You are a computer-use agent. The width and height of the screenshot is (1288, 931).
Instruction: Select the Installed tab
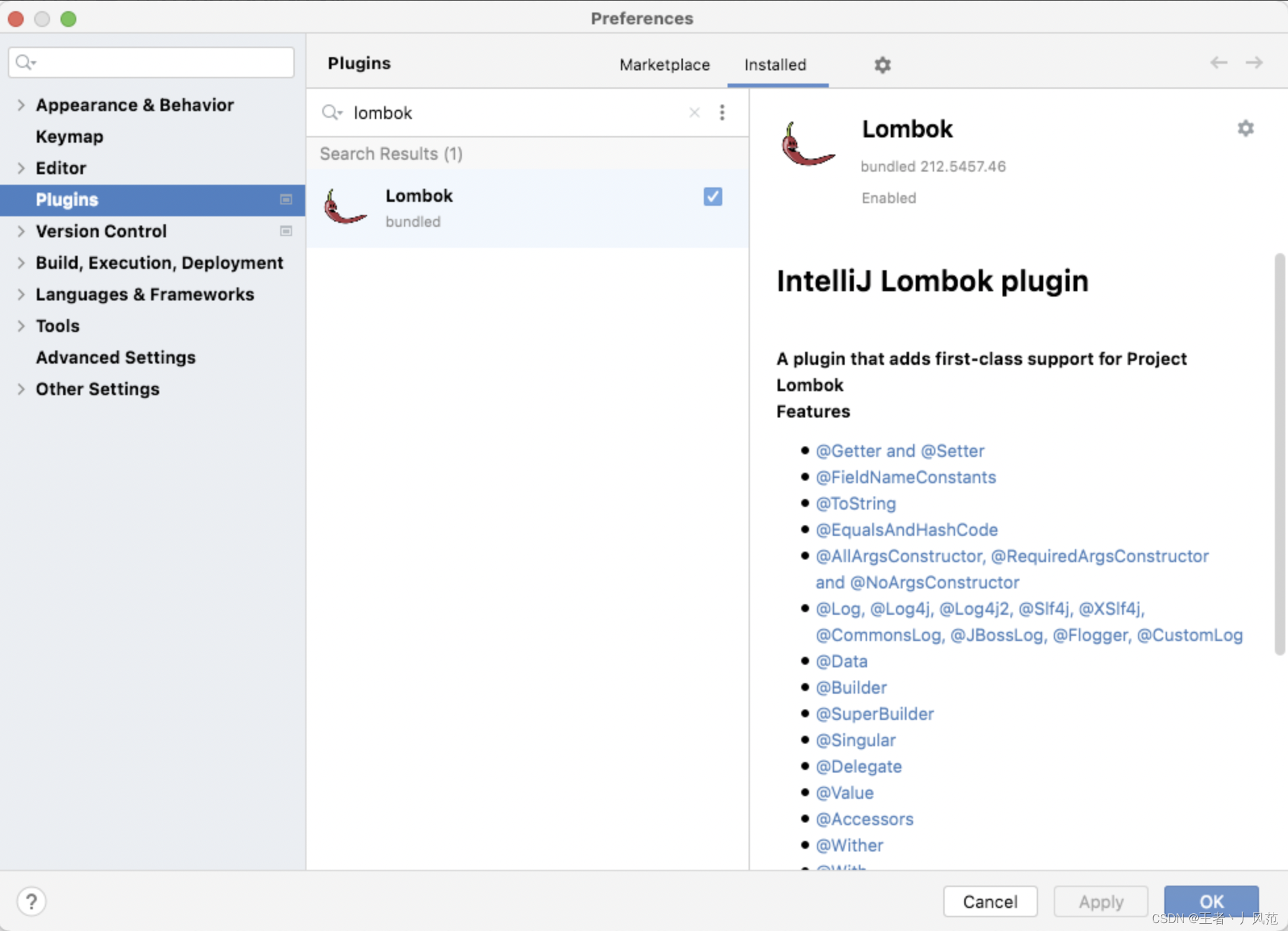pyautogui.click(x=775, y=64)
